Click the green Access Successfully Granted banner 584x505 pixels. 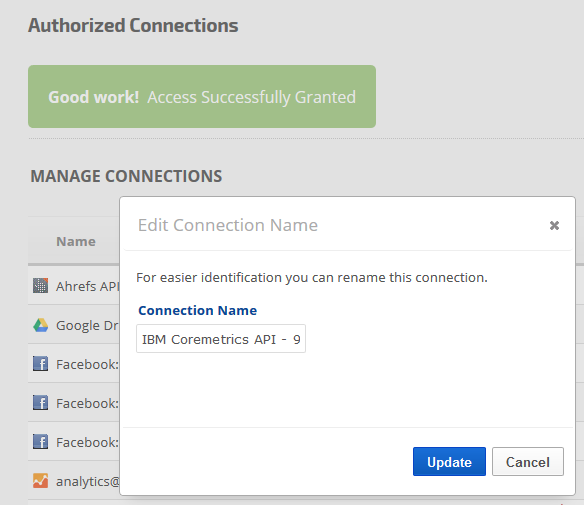(x=202, y=97)
